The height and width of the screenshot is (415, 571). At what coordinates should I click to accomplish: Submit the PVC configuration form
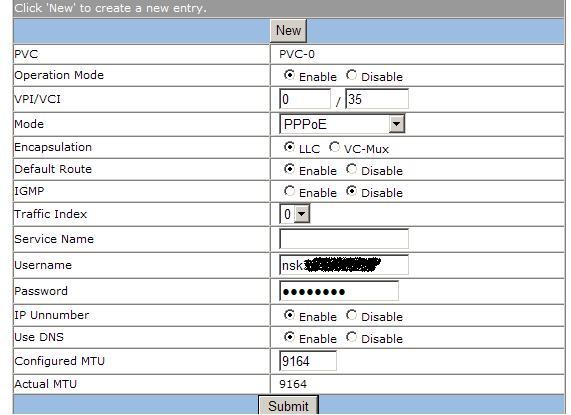coord(288,405)
